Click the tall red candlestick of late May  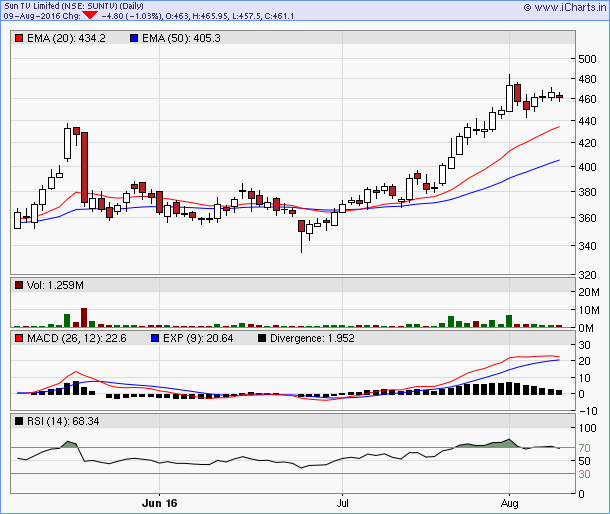[x=84, y=167]
